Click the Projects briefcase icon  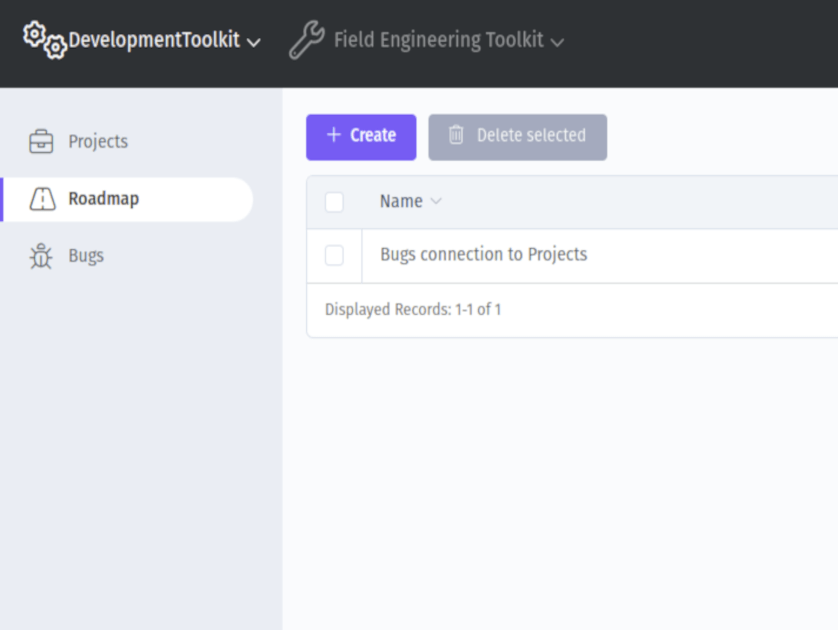pos(41,142)
